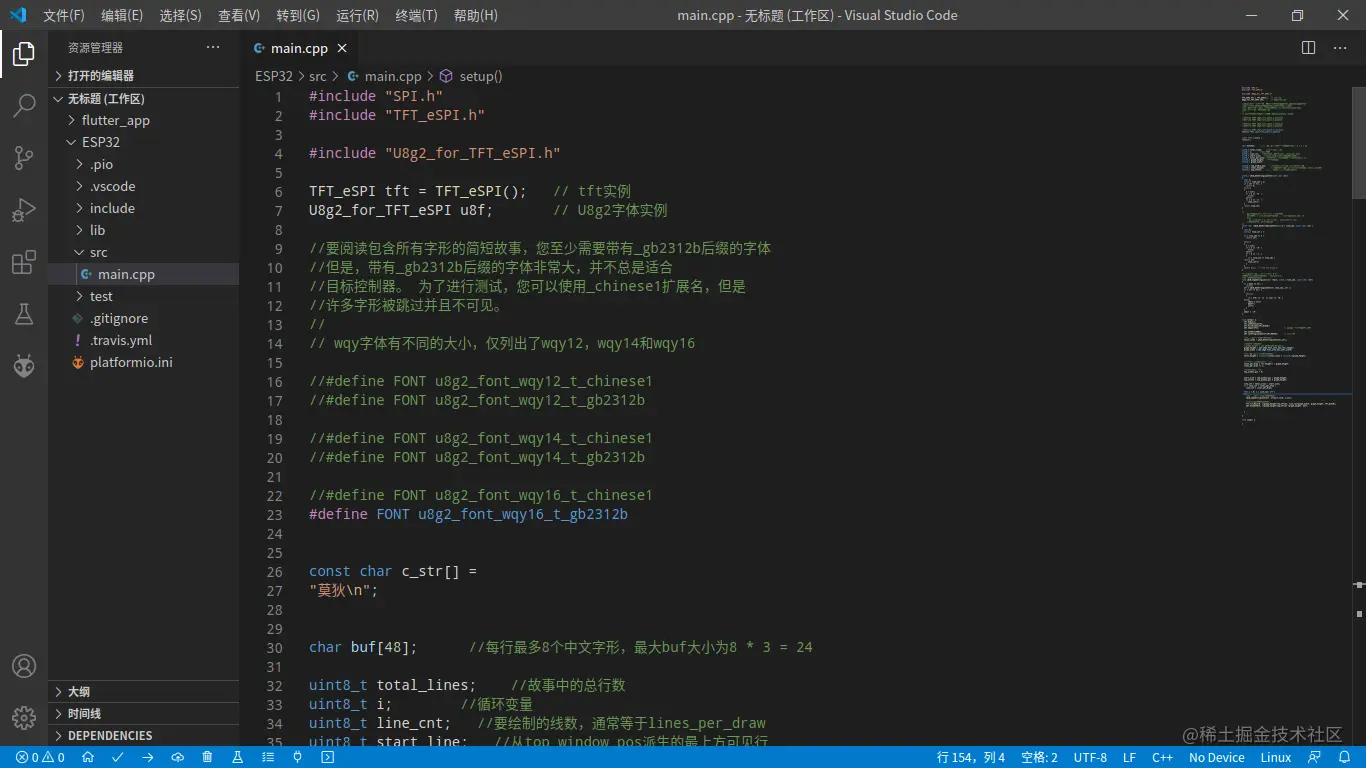This screenshot has height=768, width=1366.
Task: Click the PlatformIO terminal icon in the status bar
Action: 327,758
